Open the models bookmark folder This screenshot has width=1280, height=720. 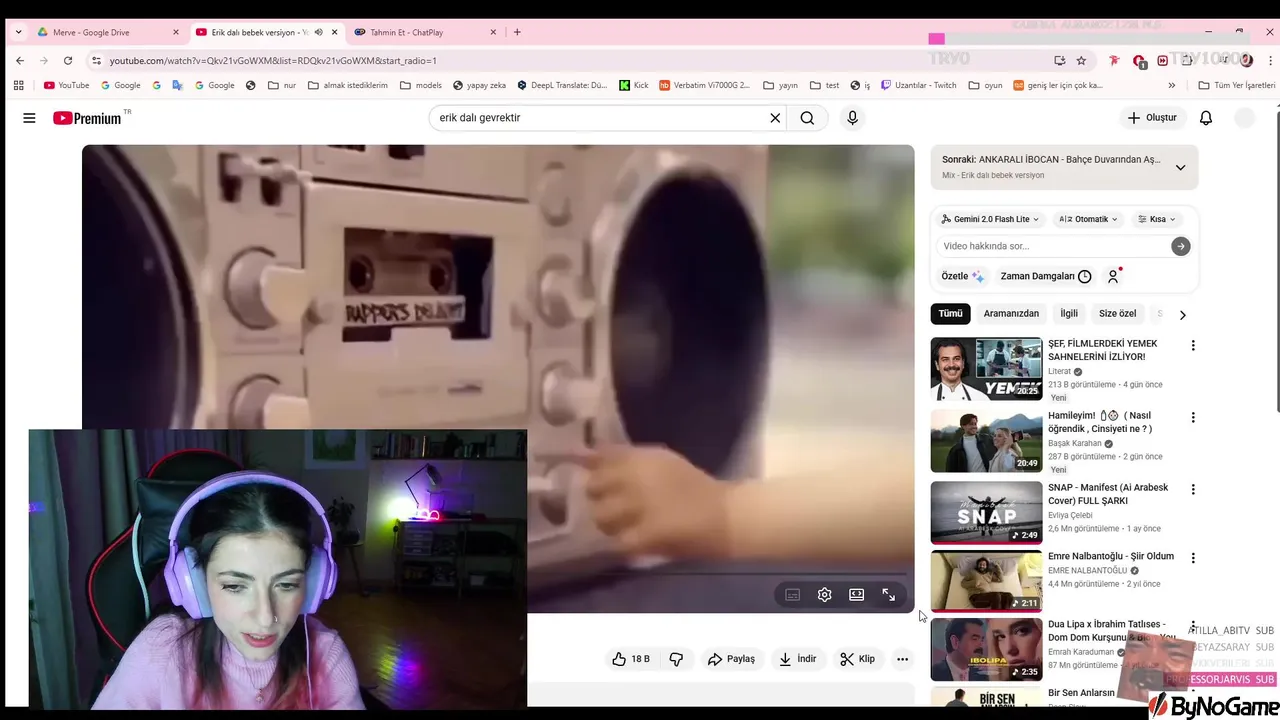420,85
